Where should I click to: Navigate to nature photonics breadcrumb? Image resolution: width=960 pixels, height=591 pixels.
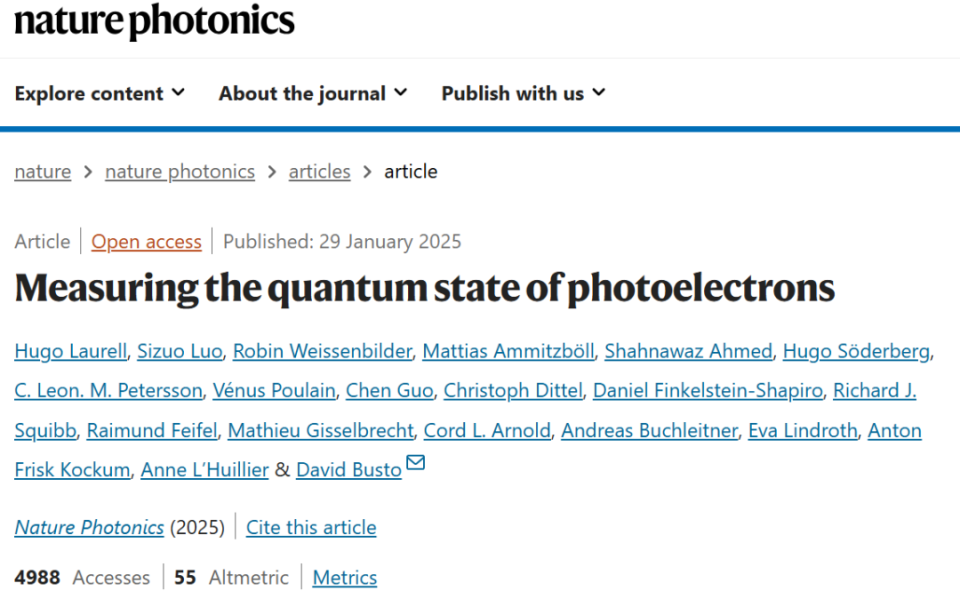click(x=180, y=171)
